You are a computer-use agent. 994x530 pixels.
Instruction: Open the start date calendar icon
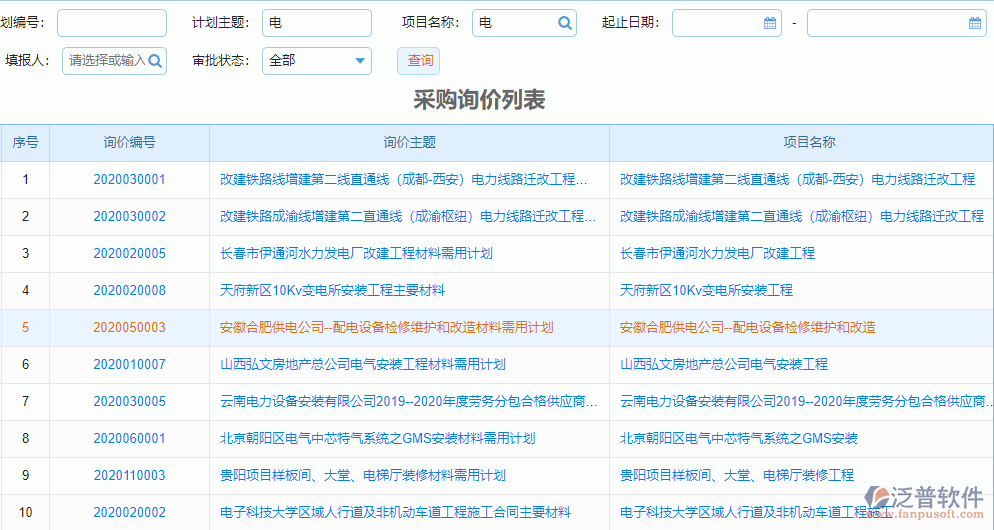770,23
